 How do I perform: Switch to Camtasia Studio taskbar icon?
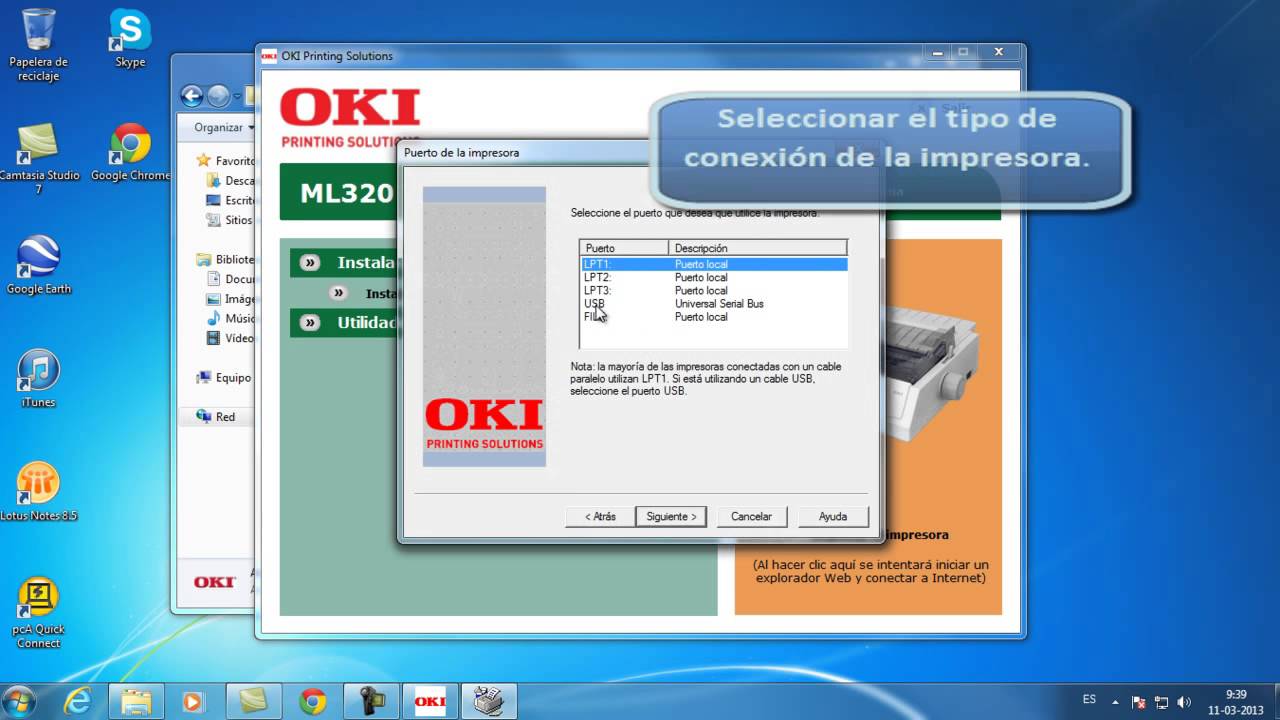click(252, 700)
